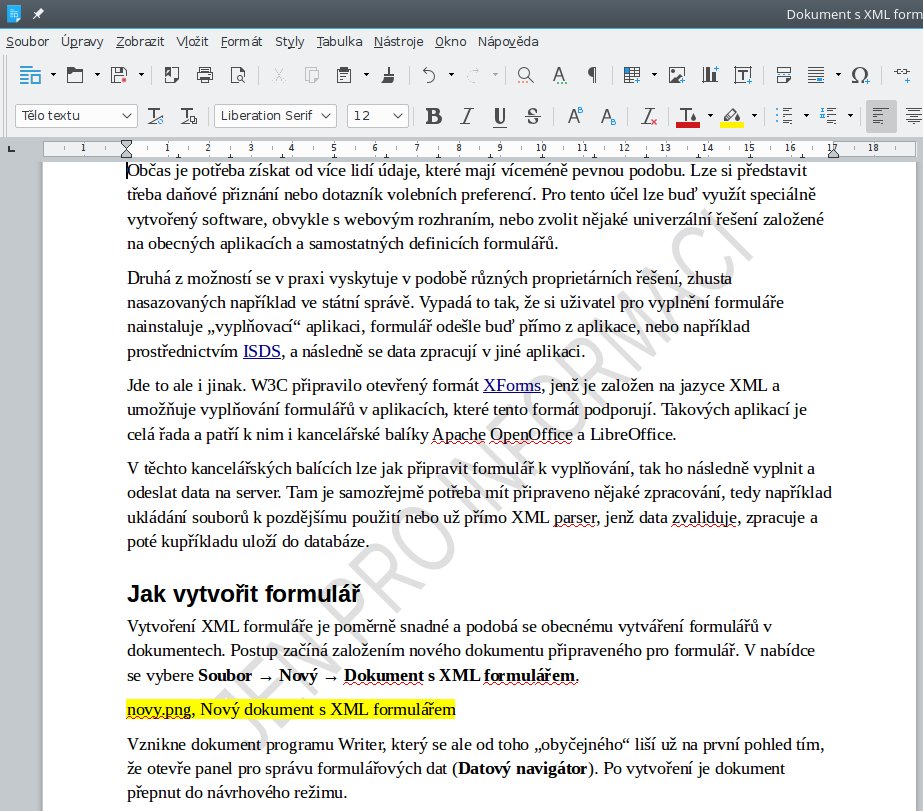The width and height of the screenshot is (923, 811).
Task: Insert a page break
Action: pyautogui.click(x=783, y=75)
